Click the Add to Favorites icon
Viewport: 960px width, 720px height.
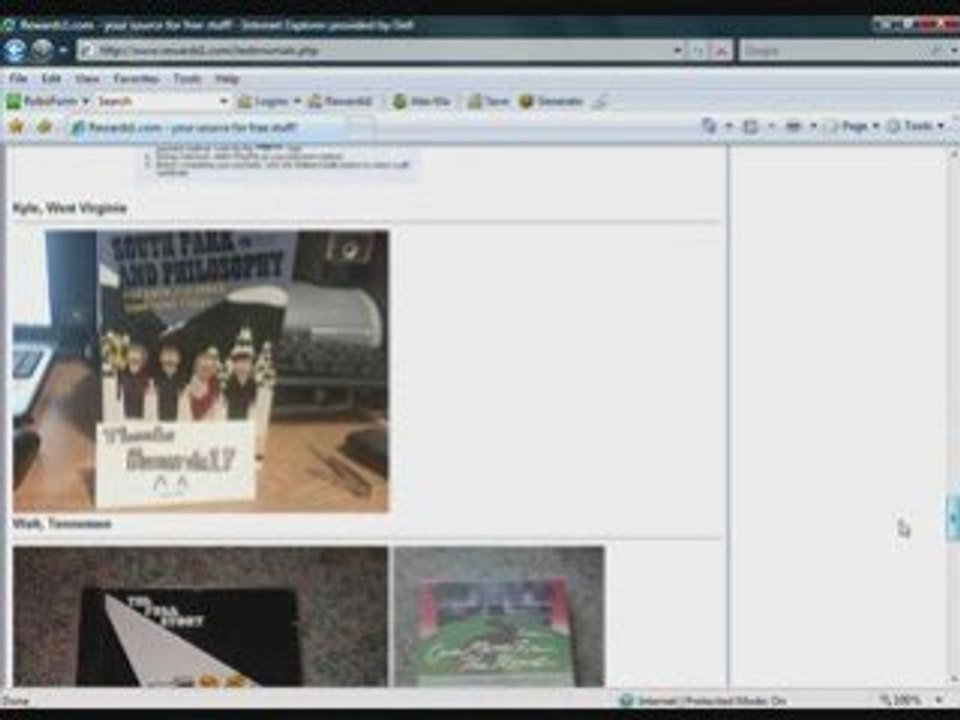click(x=44, y=127)
